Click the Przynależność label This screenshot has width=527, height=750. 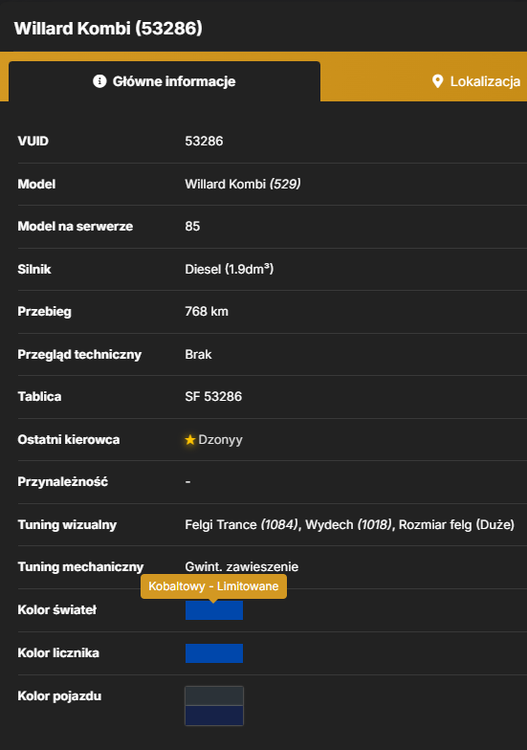pyautogui.click(x=63, y=482)
